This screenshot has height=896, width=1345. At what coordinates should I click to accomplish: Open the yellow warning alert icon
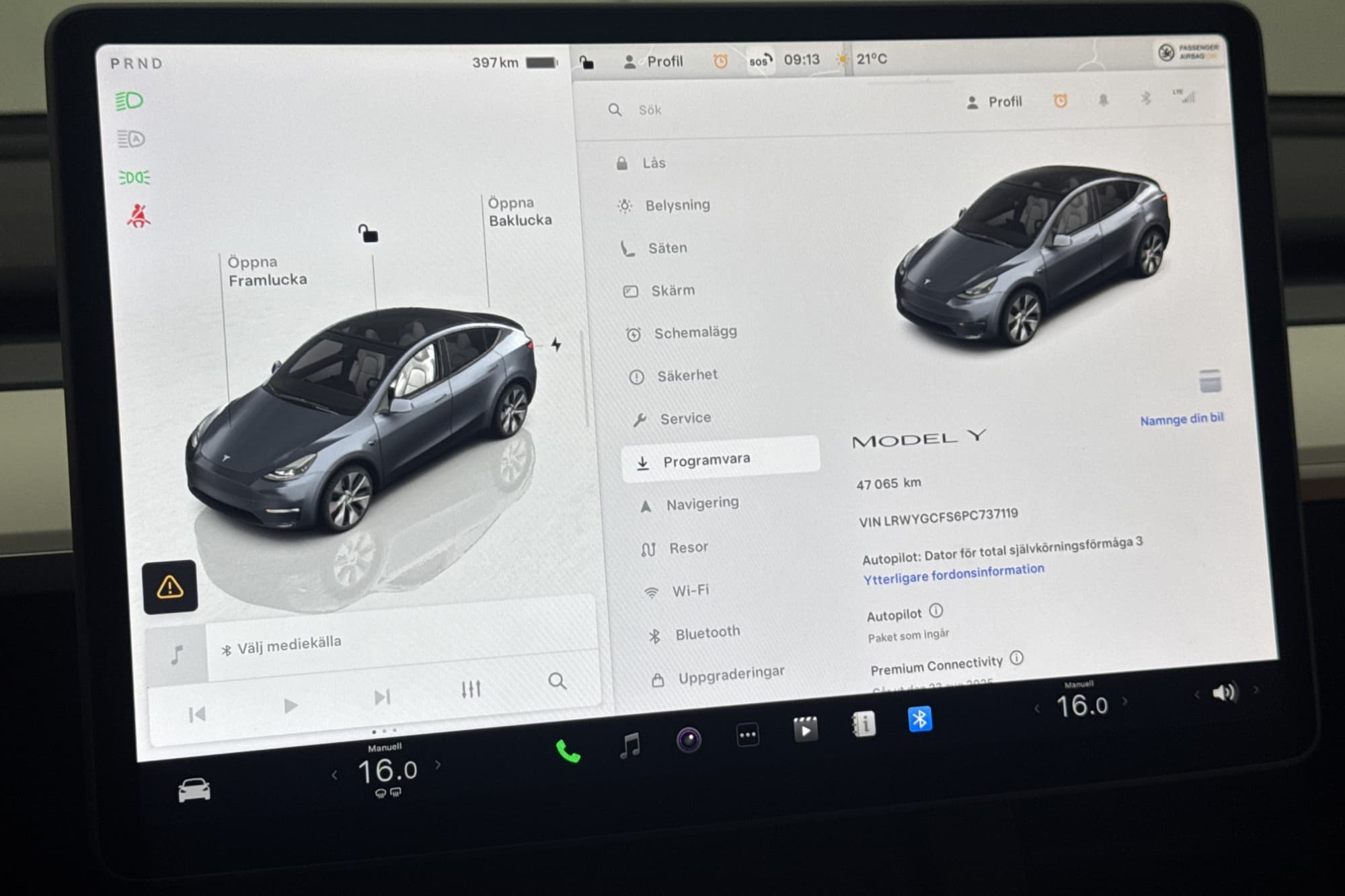pyautogui.click(x=170, y=587)
